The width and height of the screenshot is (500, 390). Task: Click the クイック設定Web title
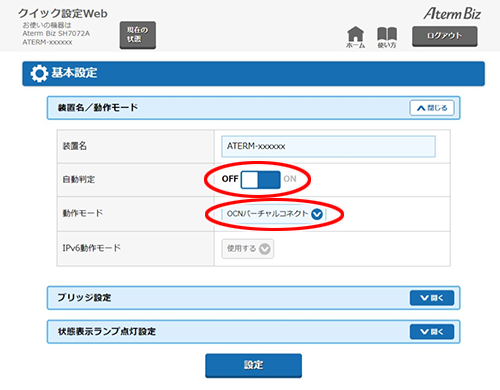click(63, 14)
